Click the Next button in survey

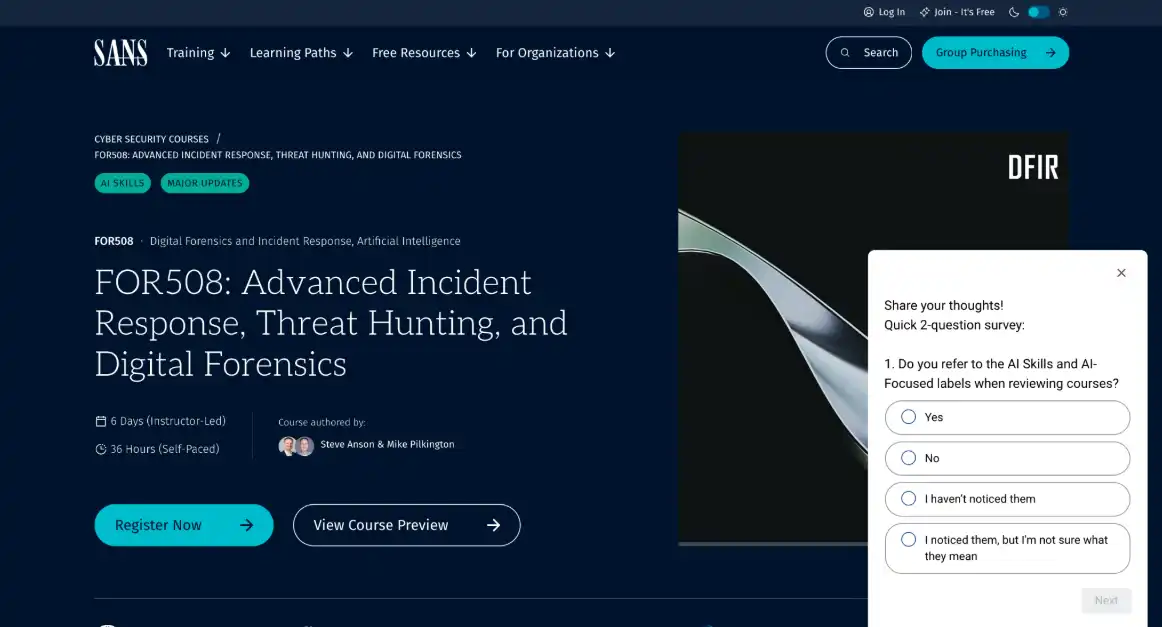coord(1106,600)
